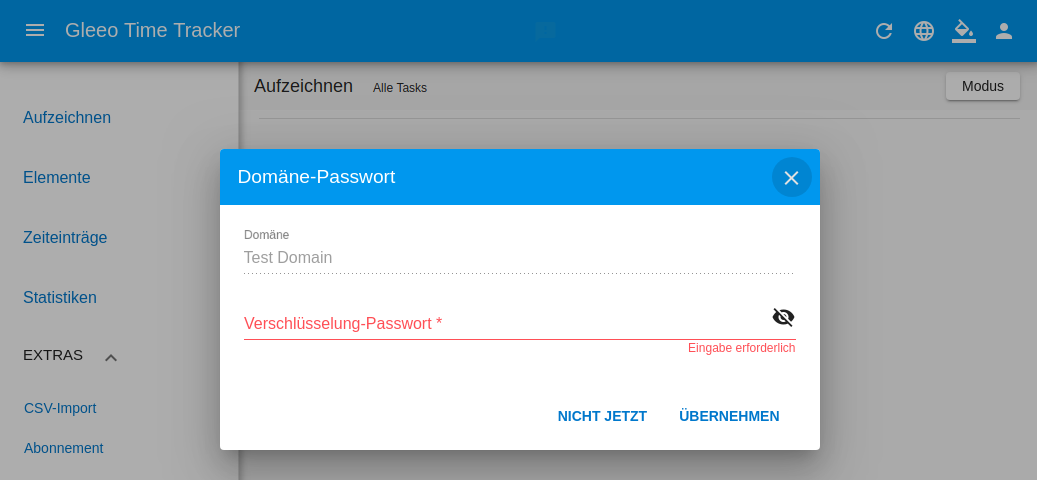Open Statistiken in the sidebar
This screenshot has width=1037, height=480.
pyautogui.click(x=60, y=297)
